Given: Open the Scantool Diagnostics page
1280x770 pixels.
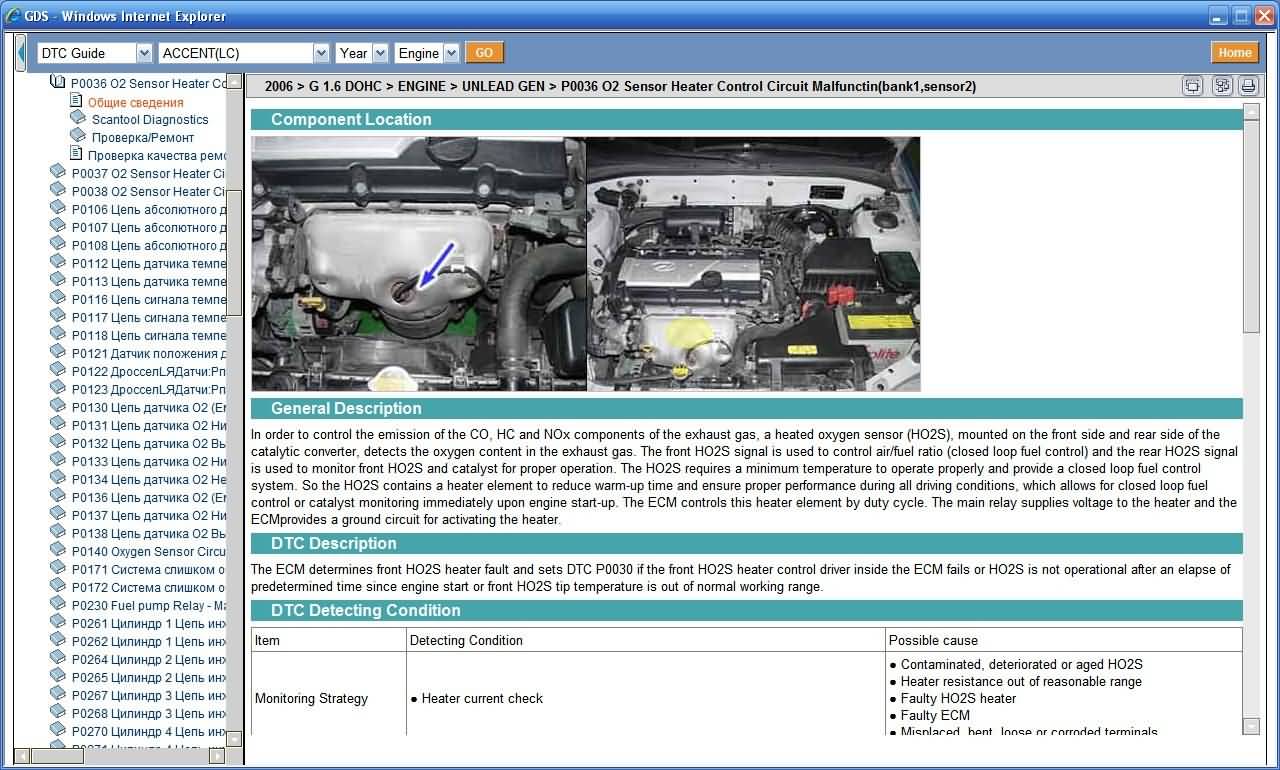Looking at the screenshot, I should coord(150,119).
